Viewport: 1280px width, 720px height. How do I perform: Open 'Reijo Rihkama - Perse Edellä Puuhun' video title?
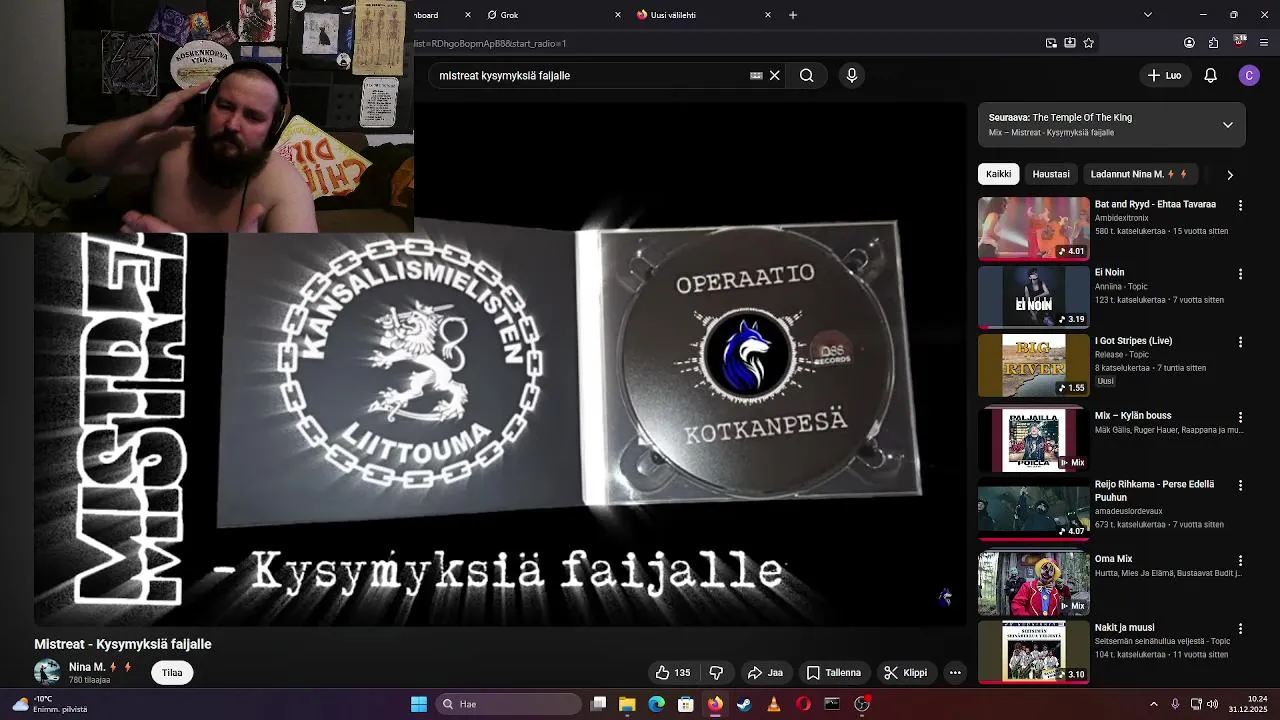tap(1155, 491)
